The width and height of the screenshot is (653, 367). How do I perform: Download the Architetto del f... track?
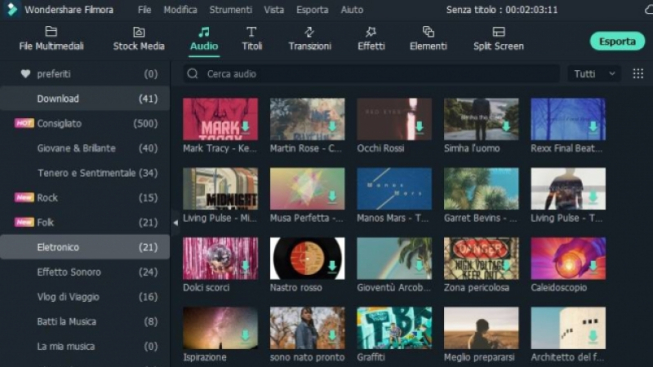pyautogui.click(x=593, y=335)
